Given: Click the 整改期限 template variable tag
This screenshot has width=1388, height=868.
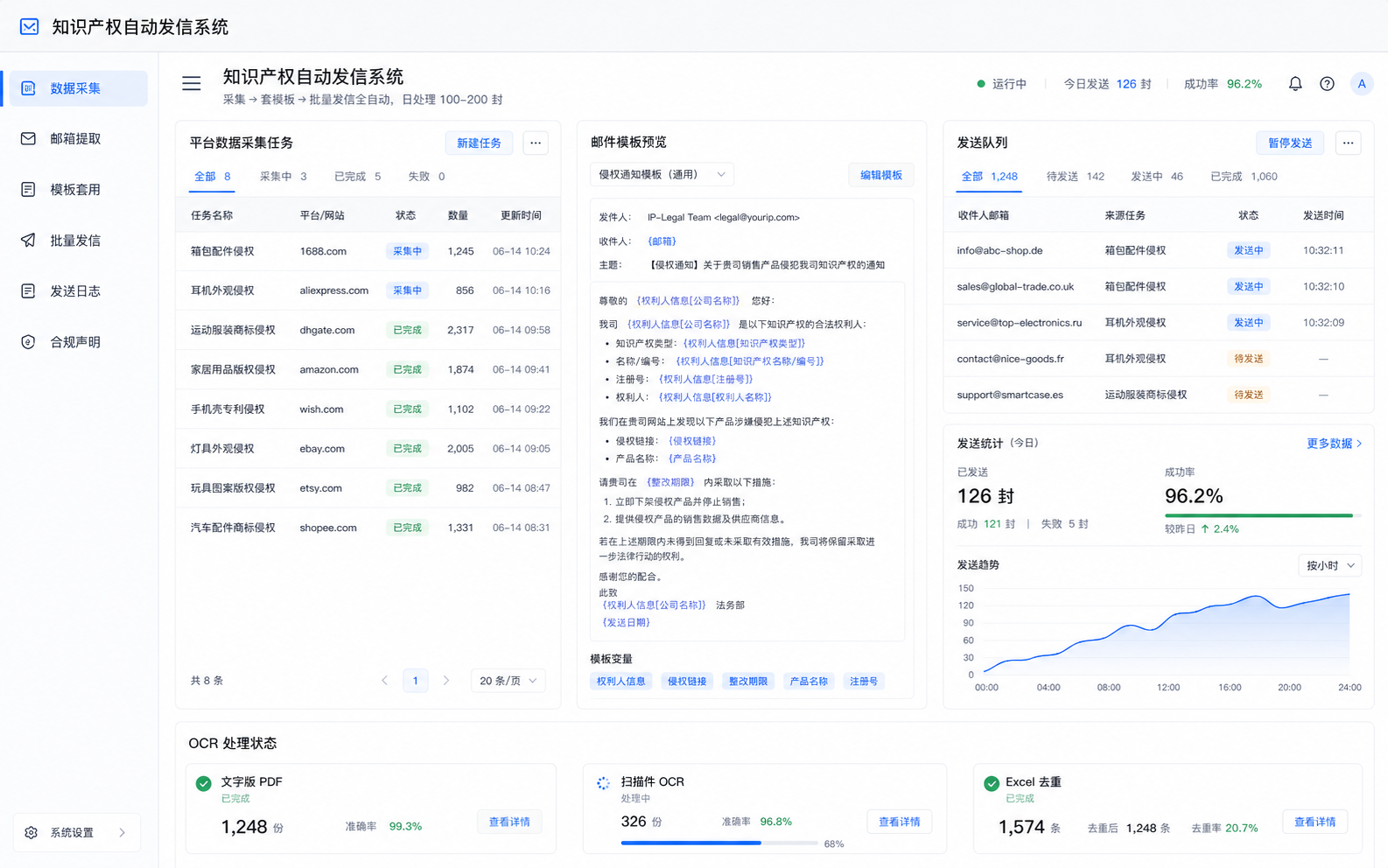Looking at the screenshot, I should click(x=747, y=682).
